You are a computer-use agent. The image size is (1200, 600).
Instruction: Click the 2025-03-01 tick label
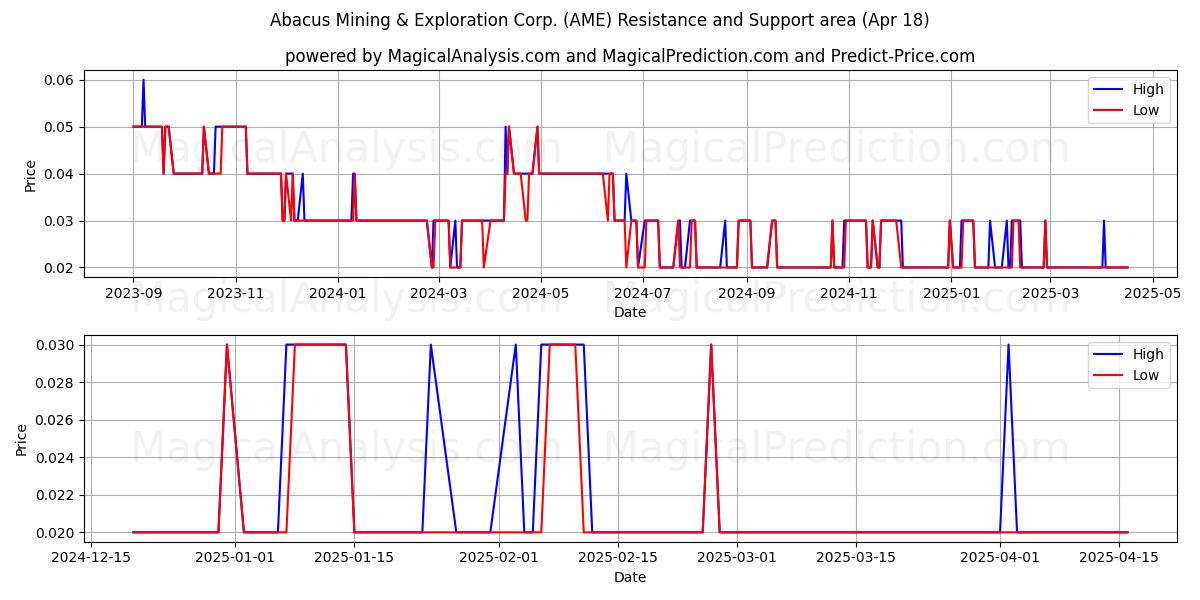click(736, 558)
